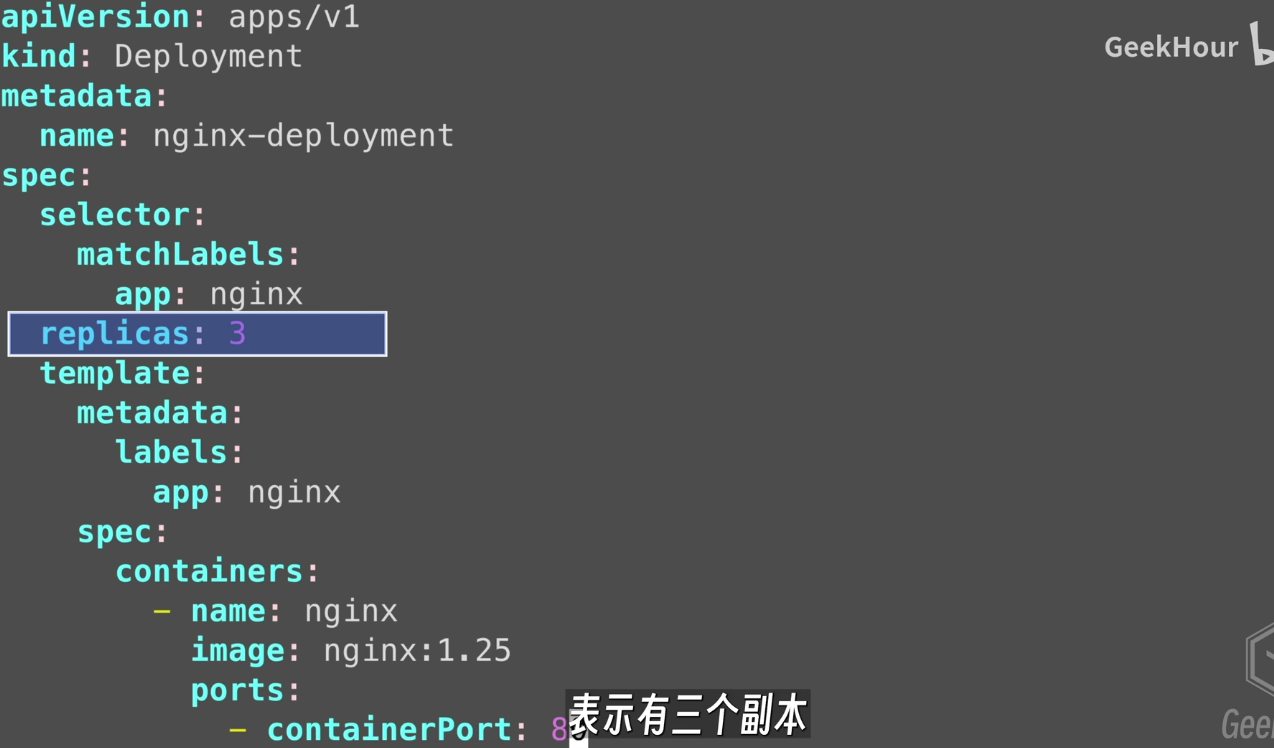Click the GeekHour watermark logo
Screen dimensions: 1274x748
pyautogui.click(x=1171, y=47)
